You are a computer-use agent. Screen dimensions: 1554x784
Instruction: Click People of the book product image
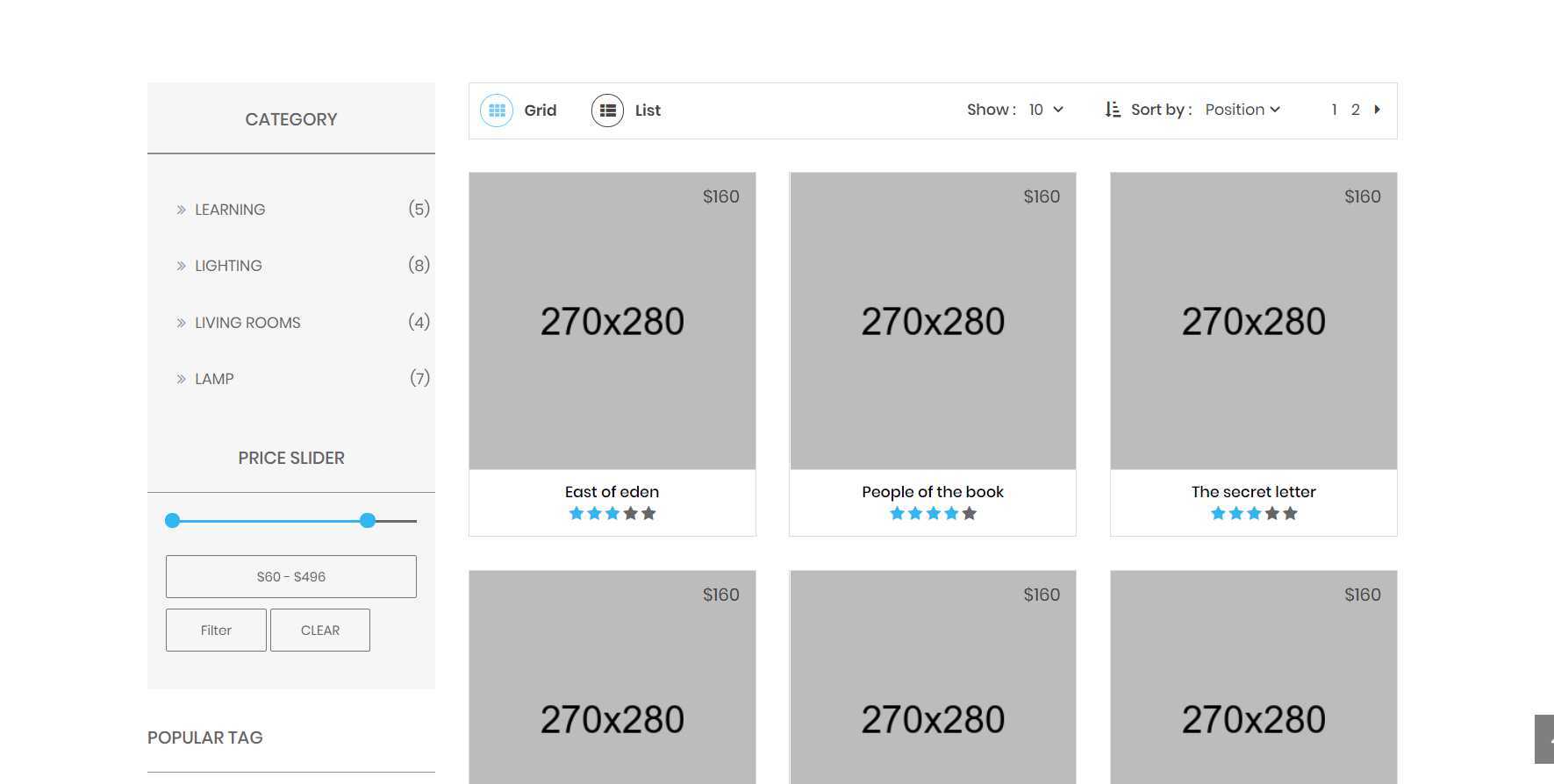click(933, 321)
